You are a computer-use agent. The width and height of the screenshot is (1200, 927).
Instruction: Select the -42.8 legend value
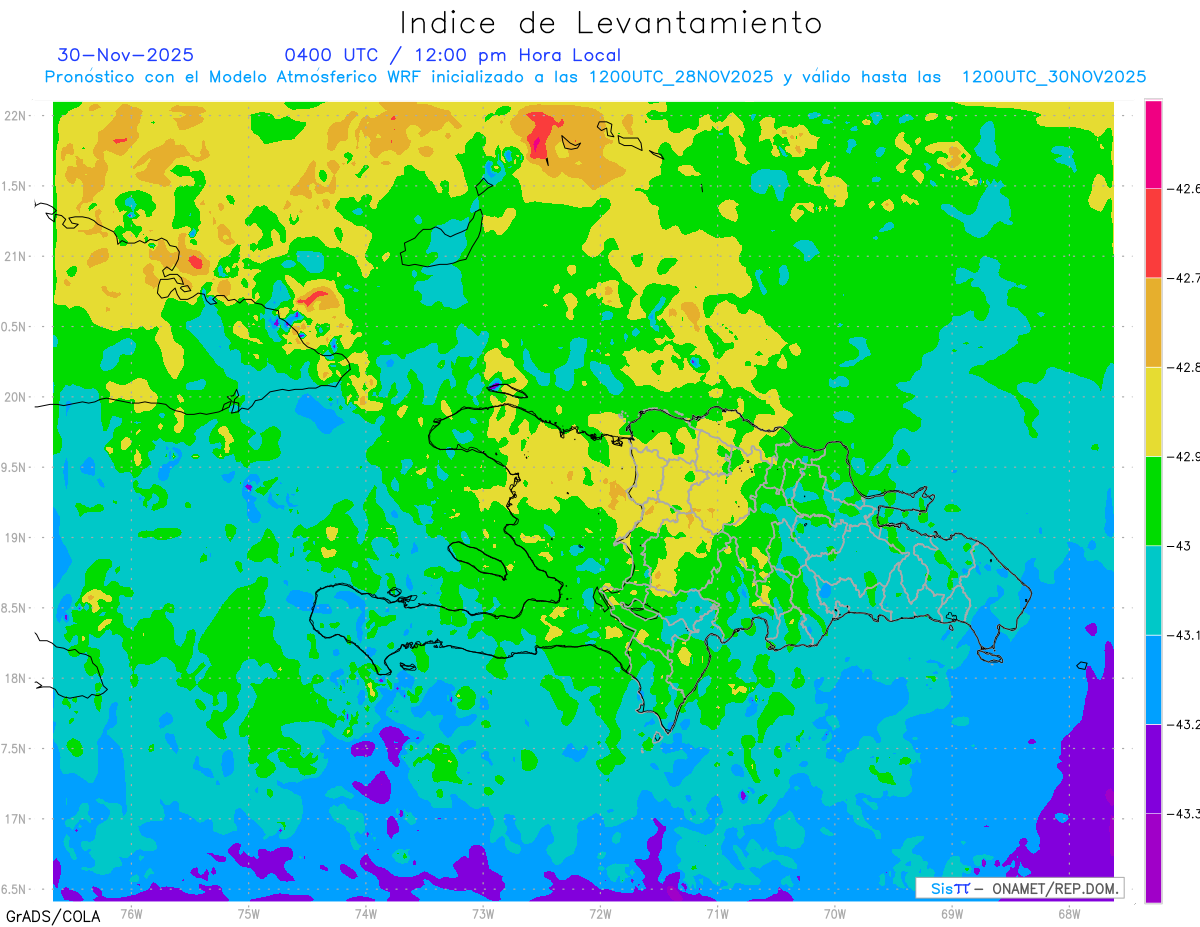1185,367
